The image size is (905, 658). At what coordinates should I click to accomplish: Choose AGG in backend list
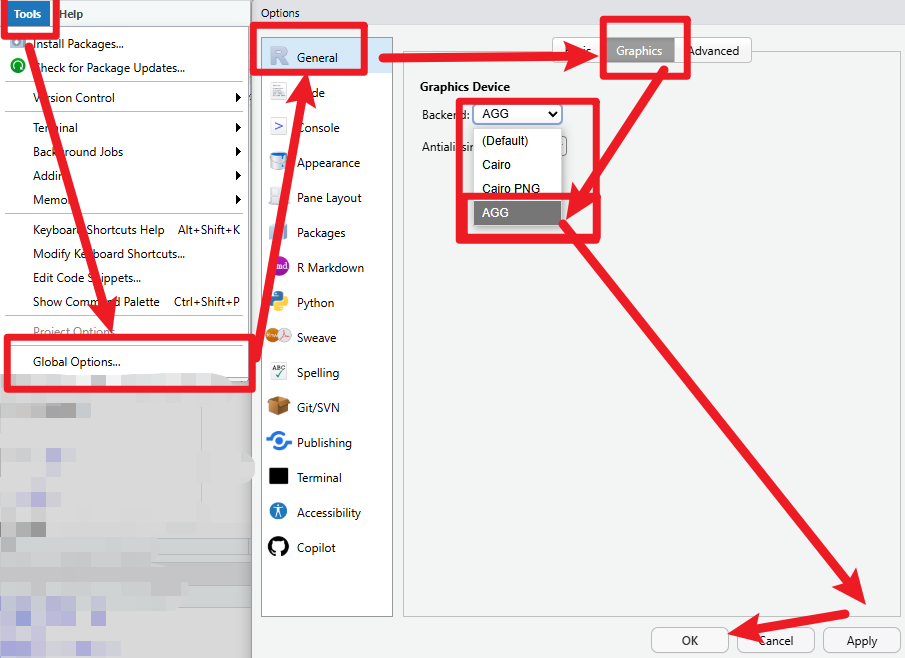pos(517,212)
